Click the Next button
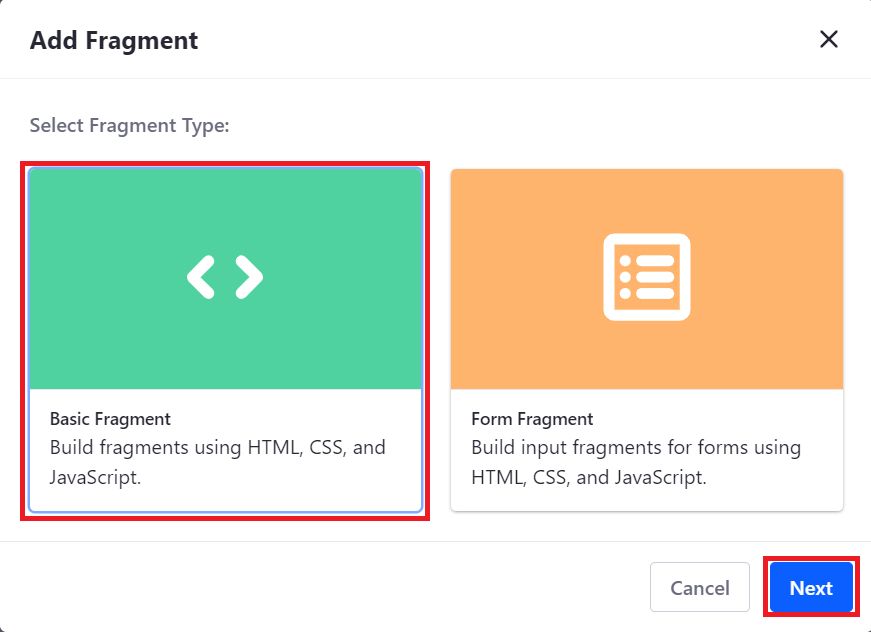 [811, 588]
